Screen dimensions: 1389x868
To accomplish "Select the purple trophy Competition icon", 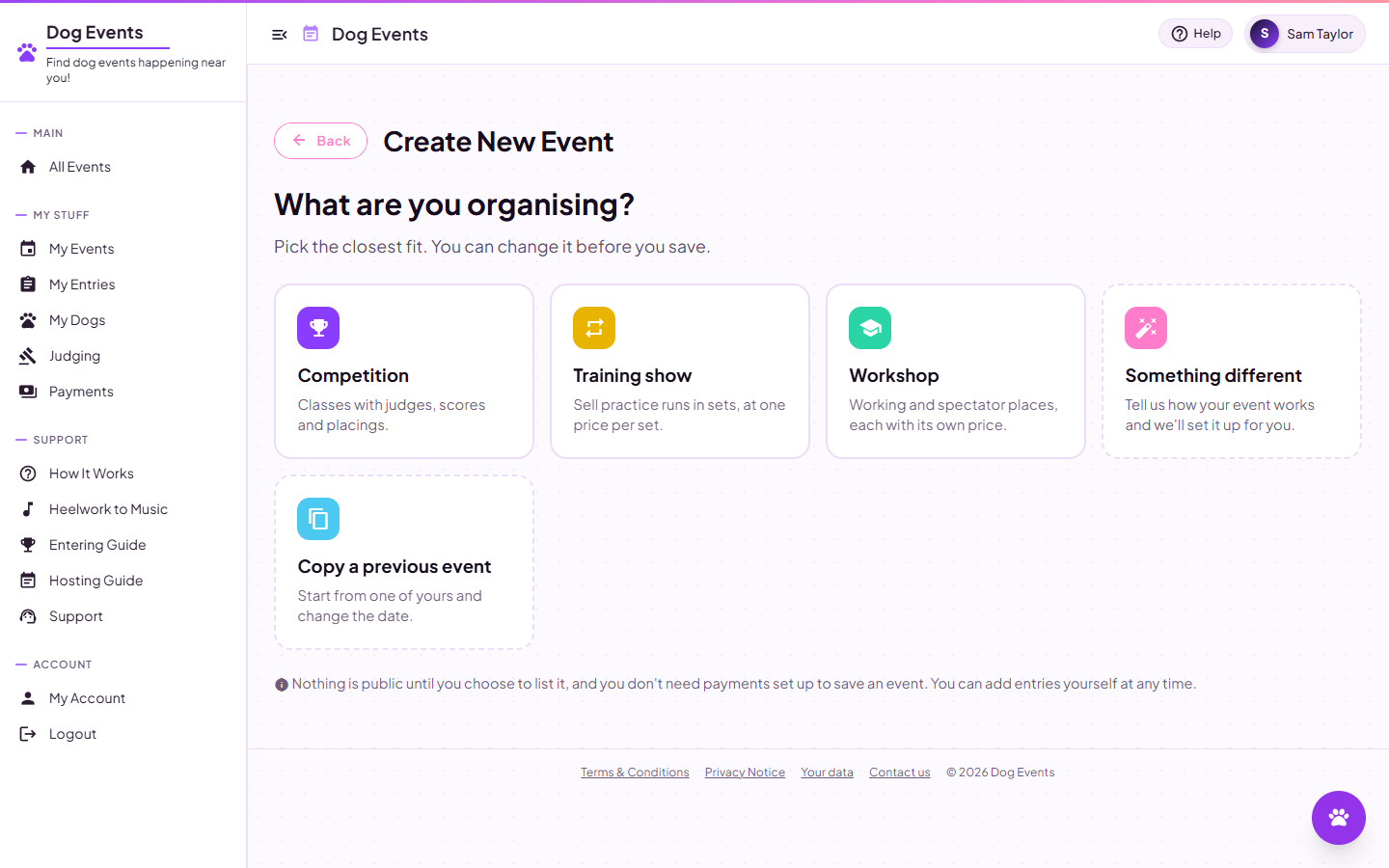I will 318,328.
